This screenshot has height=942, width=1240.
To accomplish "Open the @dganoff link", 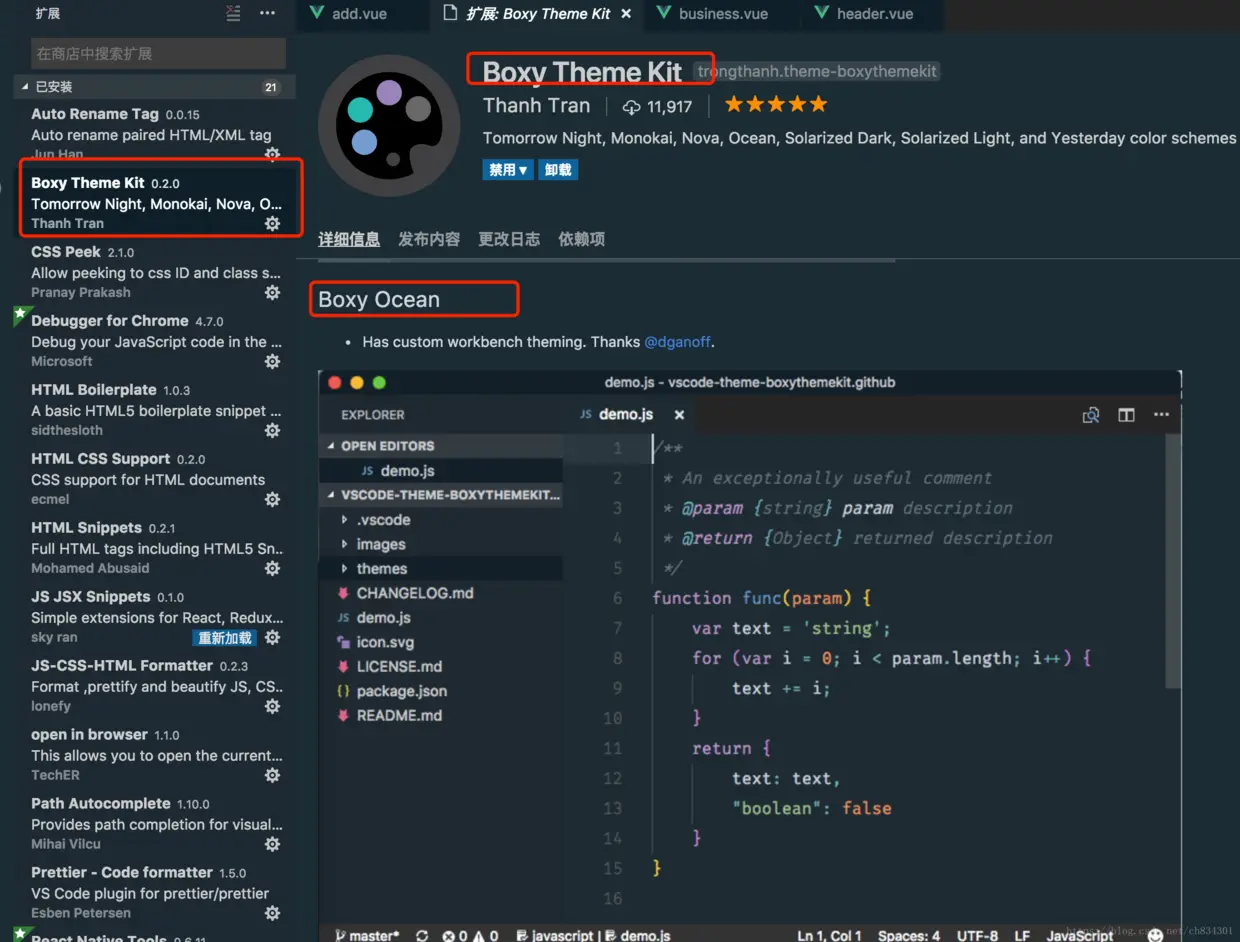I will [x=677, y=342].
